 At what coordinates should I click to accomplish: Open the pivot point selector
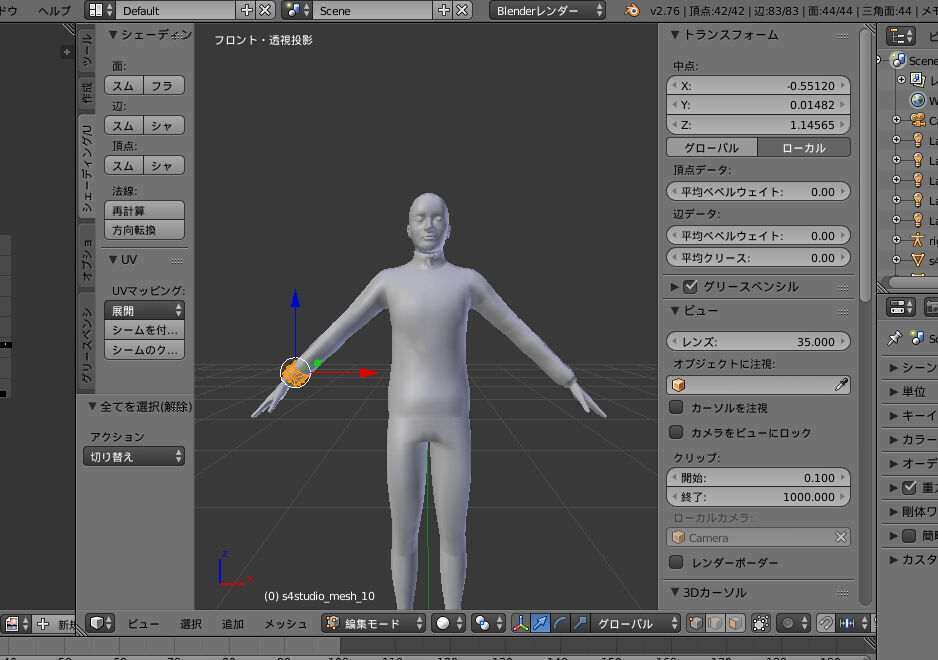488,623
